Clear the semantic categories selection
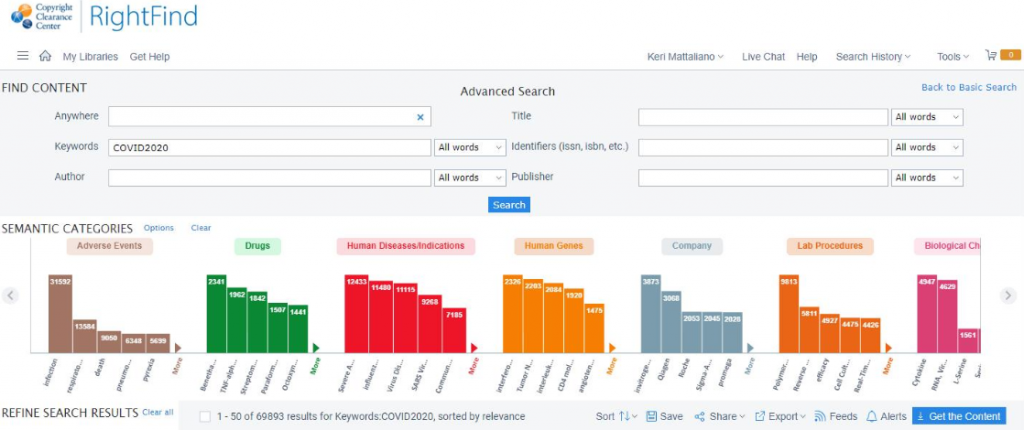The height and width of the screenshot is (430, 1024). point(201,228)
